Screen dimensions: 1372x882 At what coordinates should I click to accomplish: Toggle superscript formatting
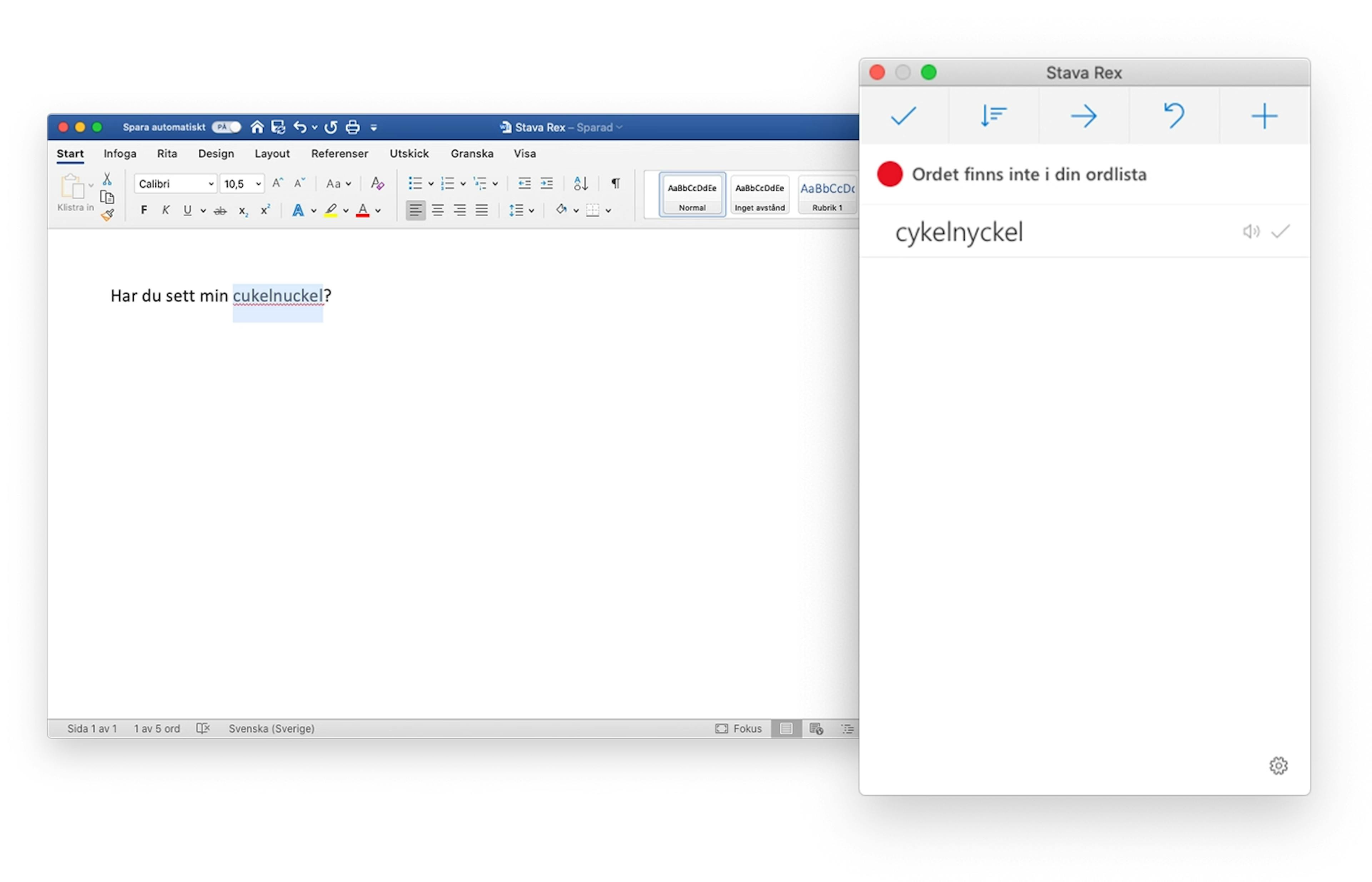265,210
